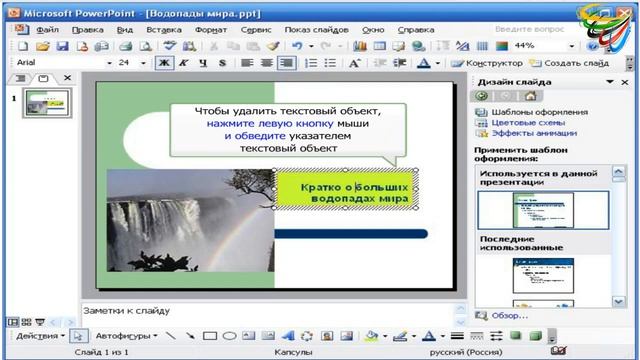Viewport: 640px width, 360px height.
Task: Open the Вставка menu
Action: tap(164, 30)
